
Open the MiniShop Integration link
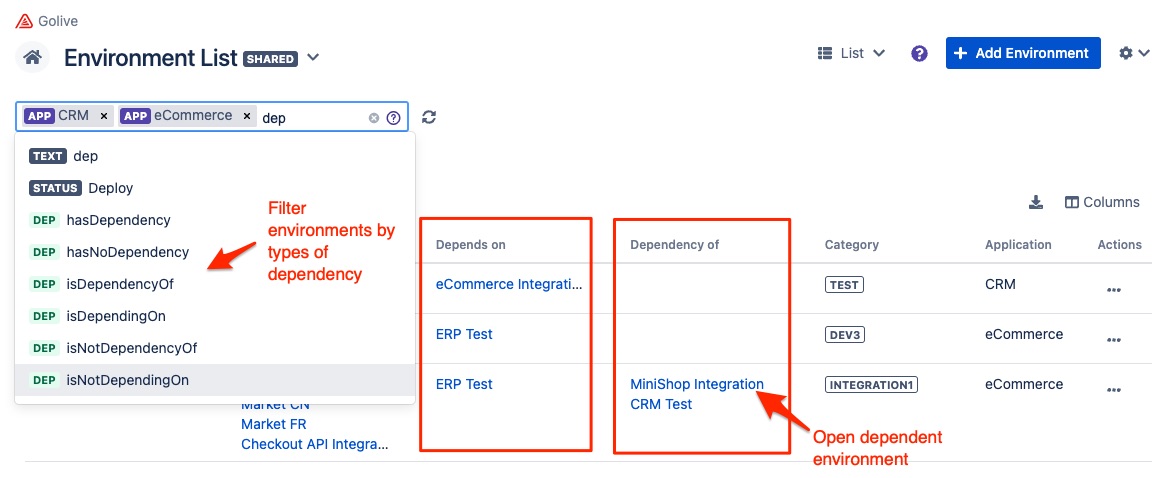pos(696,384)
